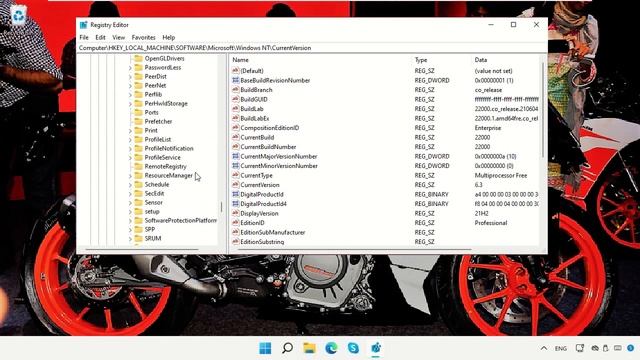Click the values pane vertical scrollbar
This screenshot has width=640, height=360.
coord(543,110)
